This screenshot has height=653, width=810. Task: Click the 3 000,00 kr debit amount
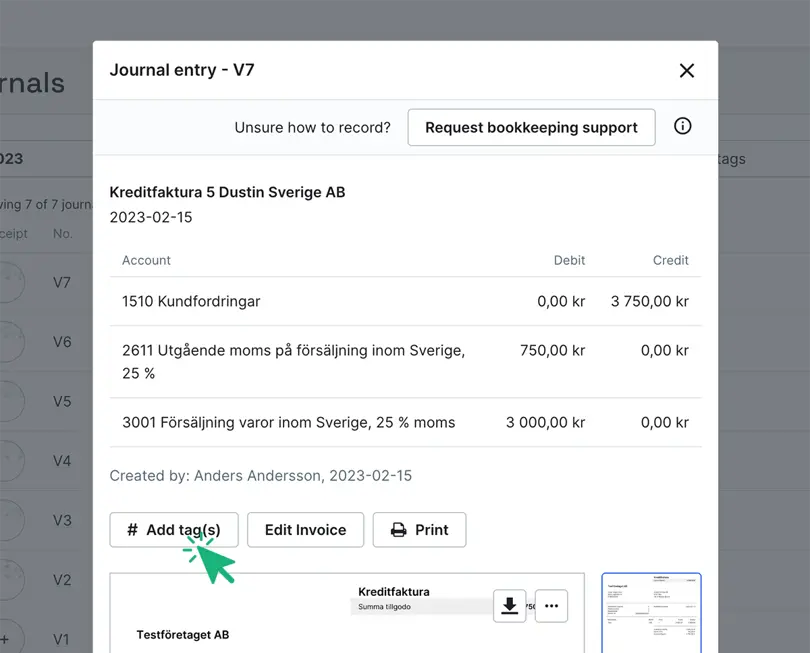click(x=545, y=423)
